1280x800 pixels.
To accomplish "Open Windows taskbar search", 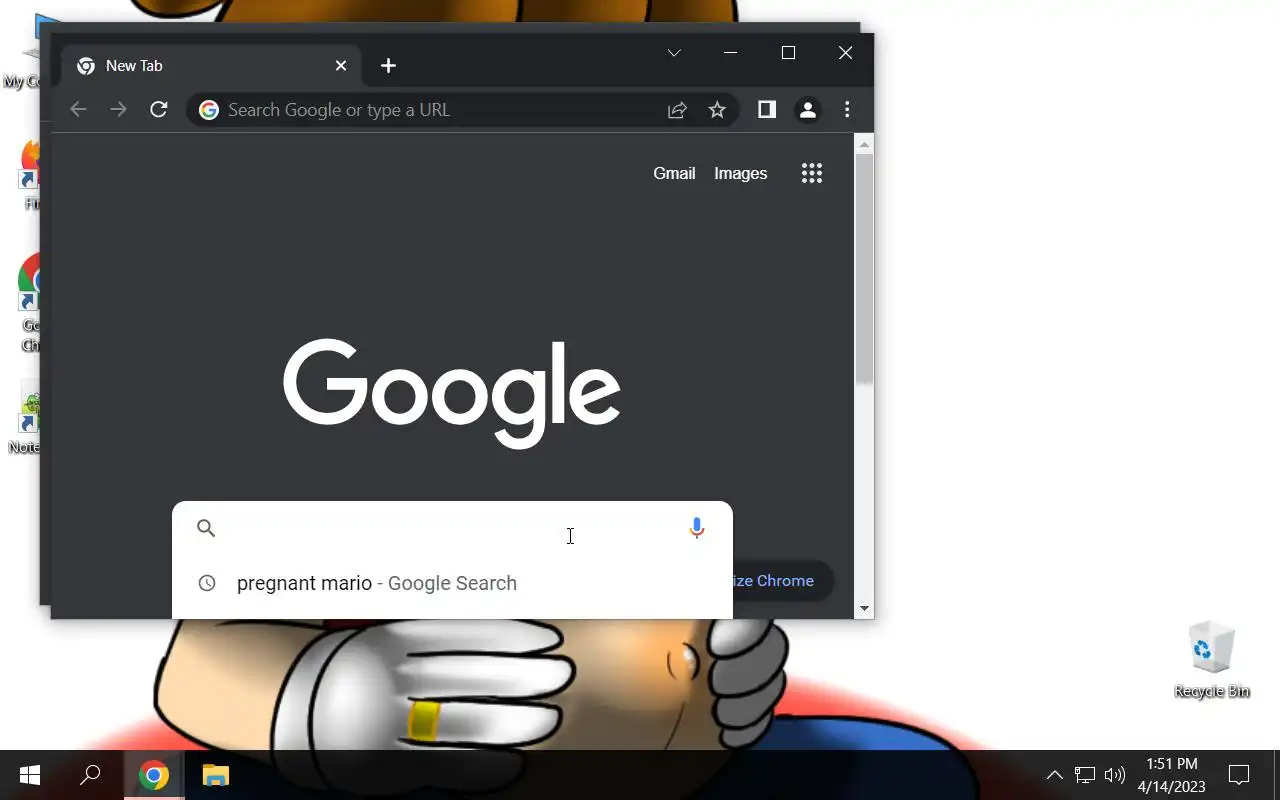I will click(x=90, y=775).
